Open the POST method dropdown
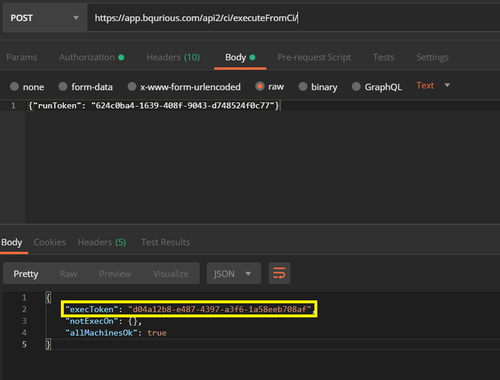This screenshot has height=380, width=500. pyautogui.click(x=45, y=18)
